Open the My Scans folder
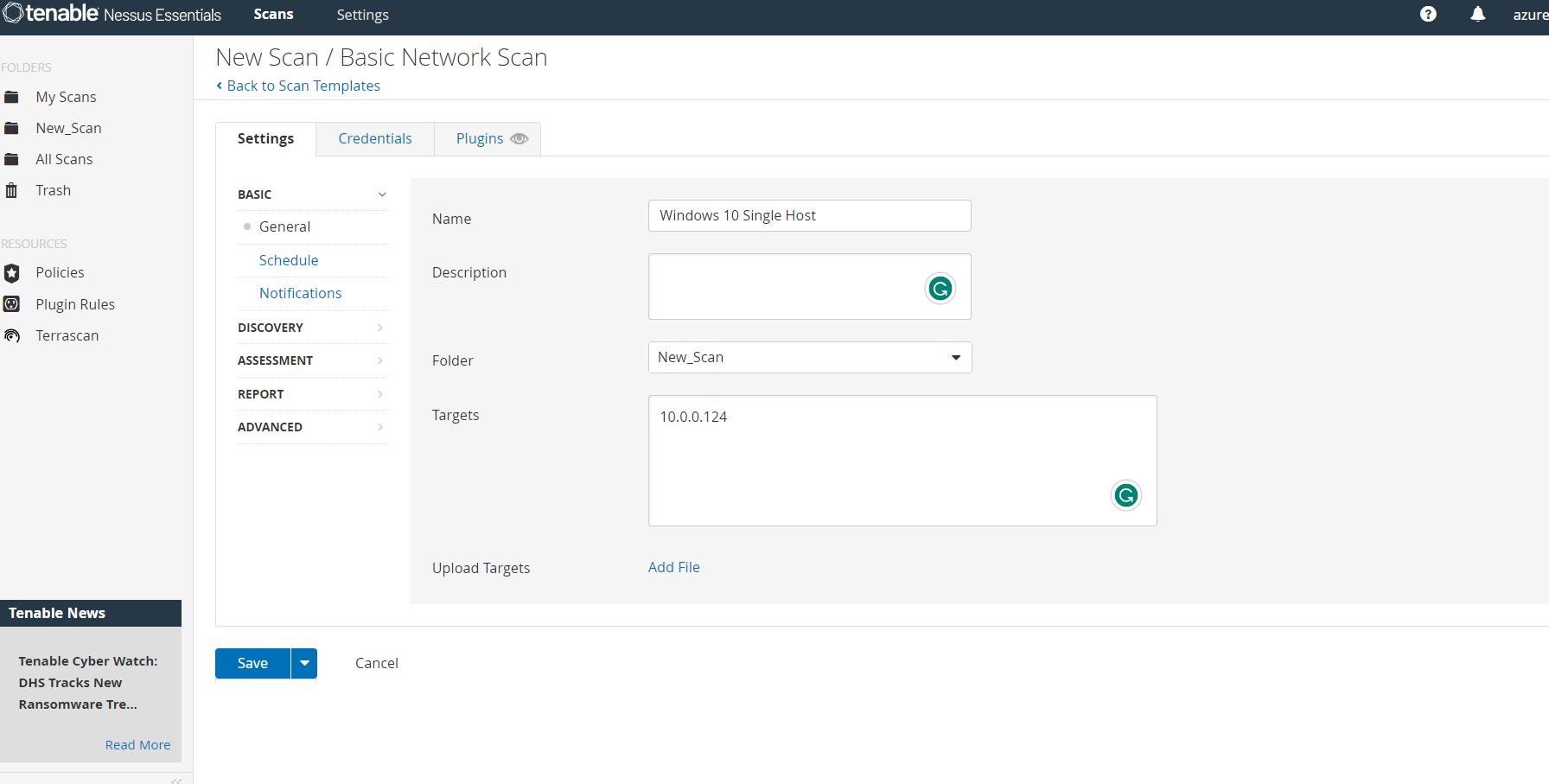This screenshot has height=784, width=1549. [x=66, y=97]
